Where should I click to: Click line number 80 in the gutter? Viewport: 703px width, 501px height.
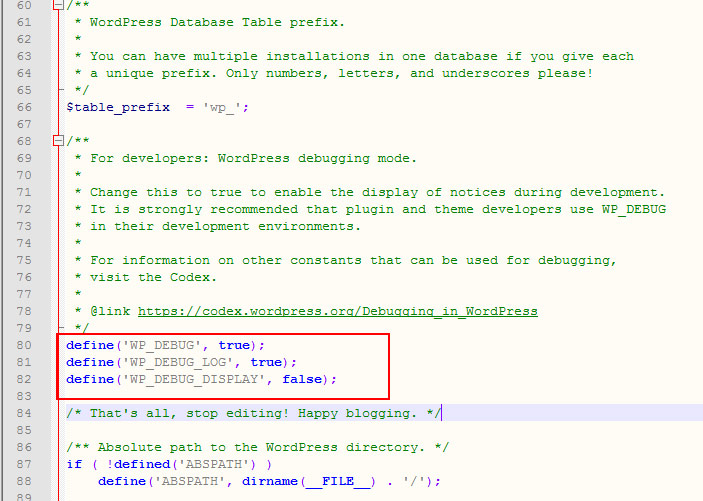click(24, 345)
